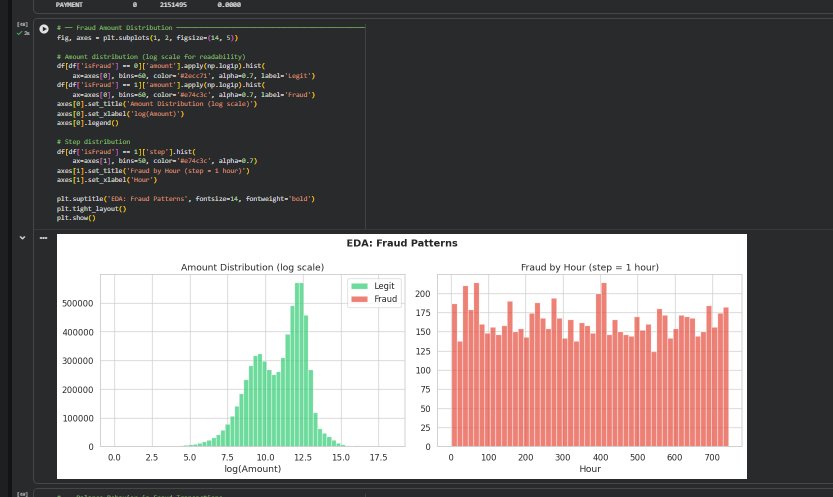Click the log(Amount) axis label
833x497 pixels.
252,469
